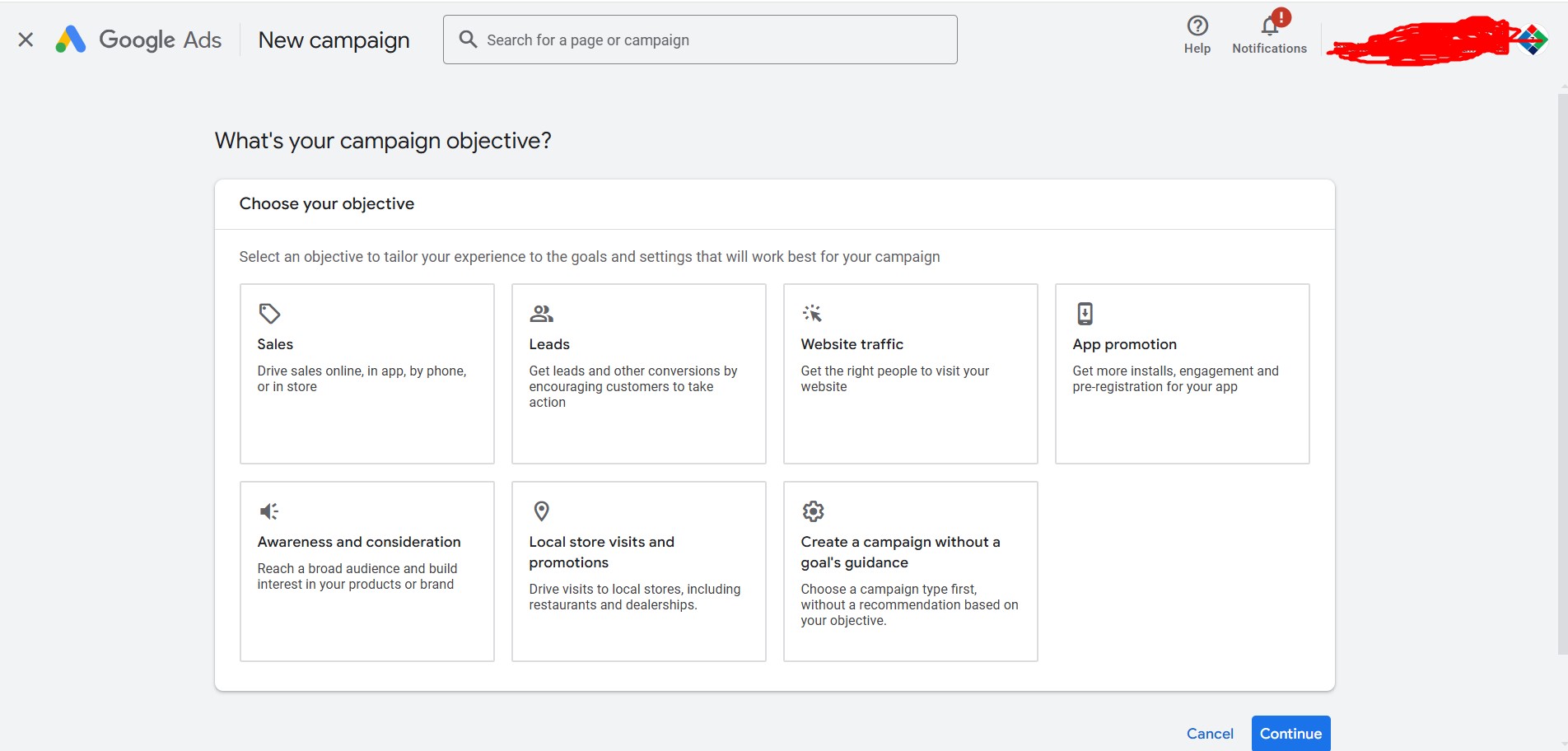Click the Cancel link
This screenshot has height=751, width=1568.
(1209, 734)
